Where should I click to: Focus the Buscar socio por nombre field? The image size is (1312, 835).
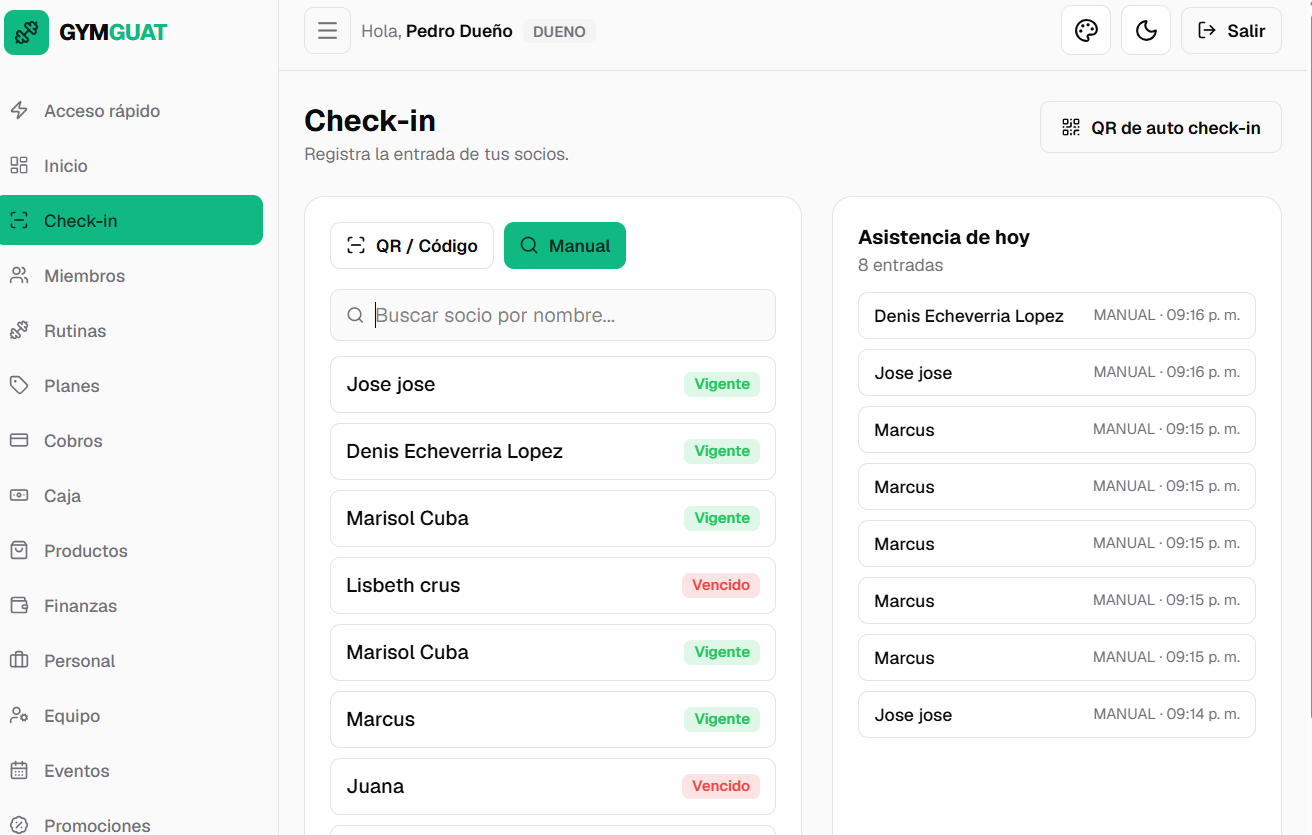(x=553, y=315)
